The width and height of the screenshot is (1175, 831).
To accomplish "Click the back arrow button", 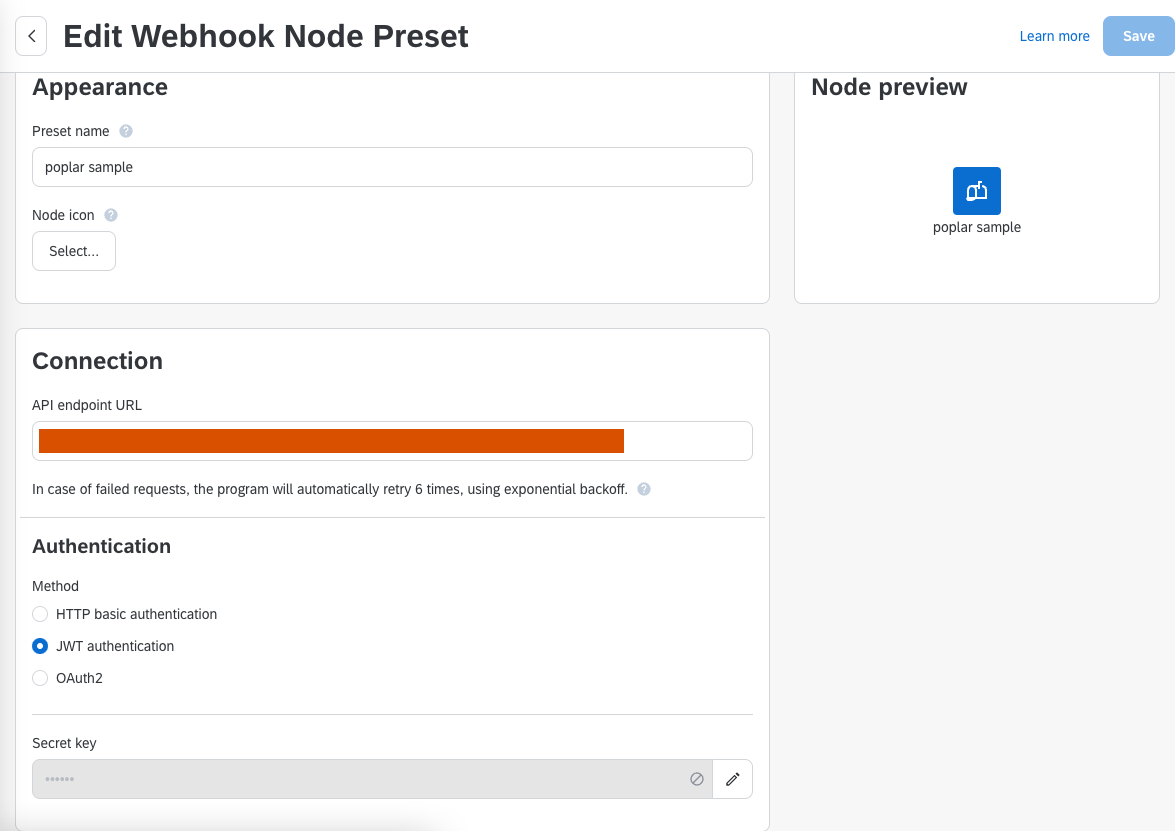I will pos(31,36).
